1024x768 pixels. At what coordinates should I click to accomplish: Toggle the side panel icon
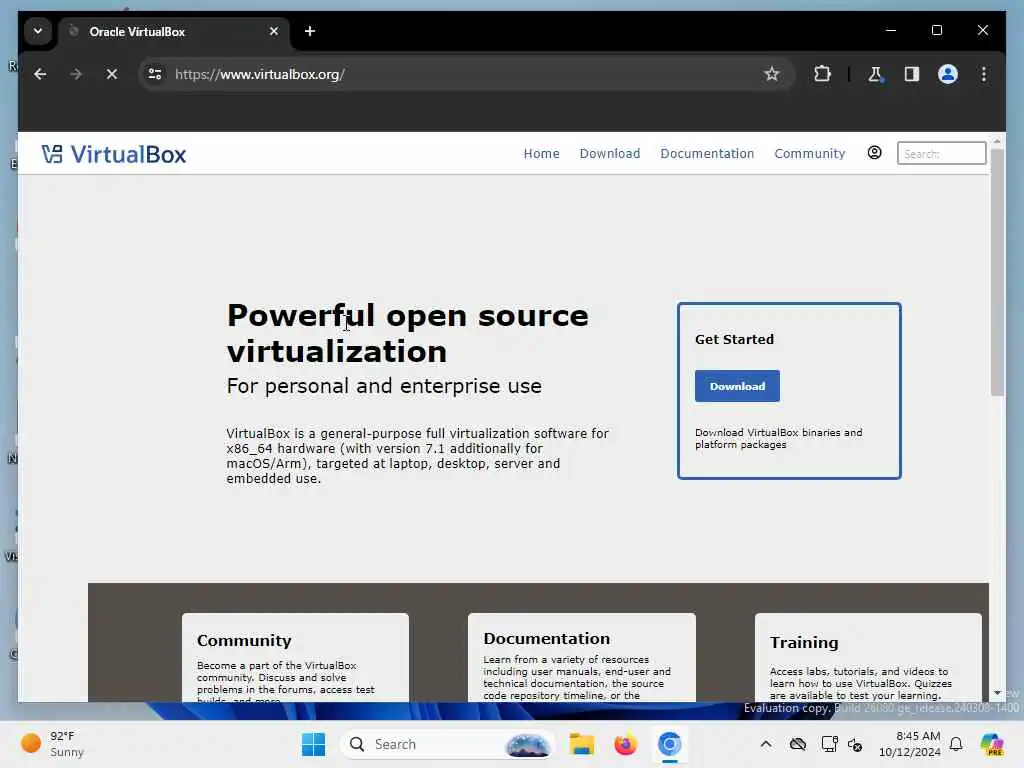coord(912,74)
